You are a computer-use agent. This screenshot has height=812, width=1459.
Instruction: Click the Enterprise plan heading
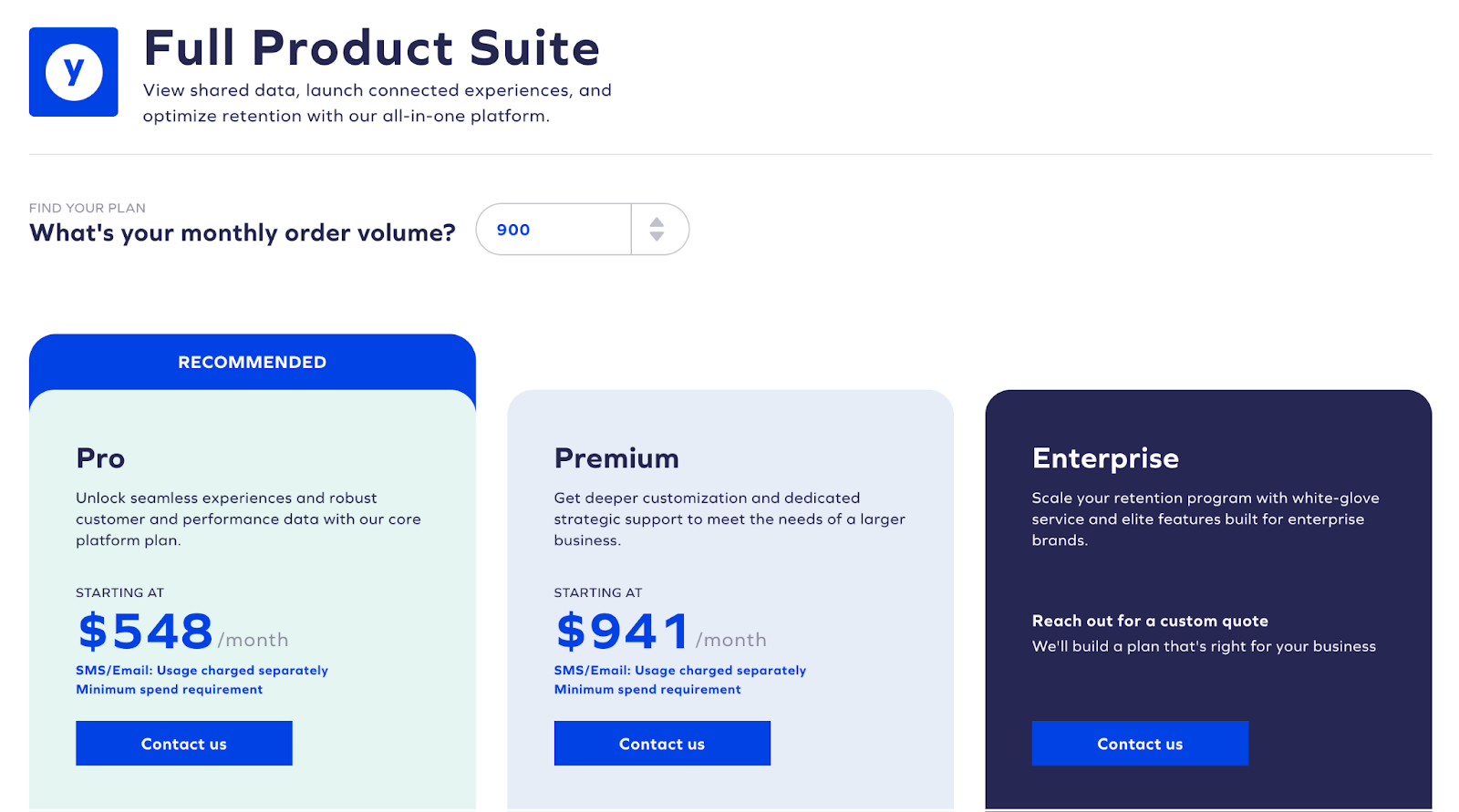click(1105, 458)
